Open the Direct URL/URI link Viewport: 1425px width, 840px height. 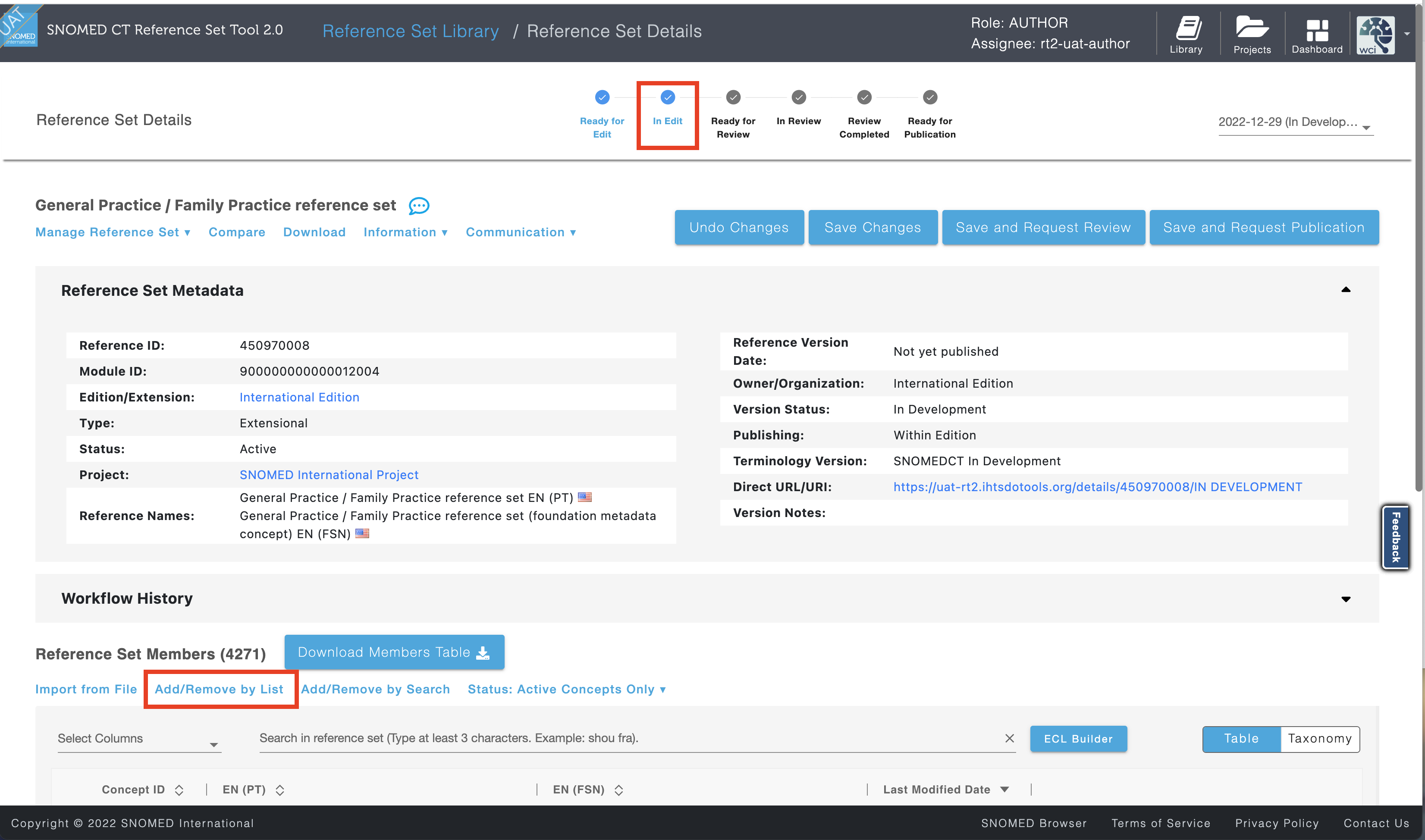[x=1097, y=487]
